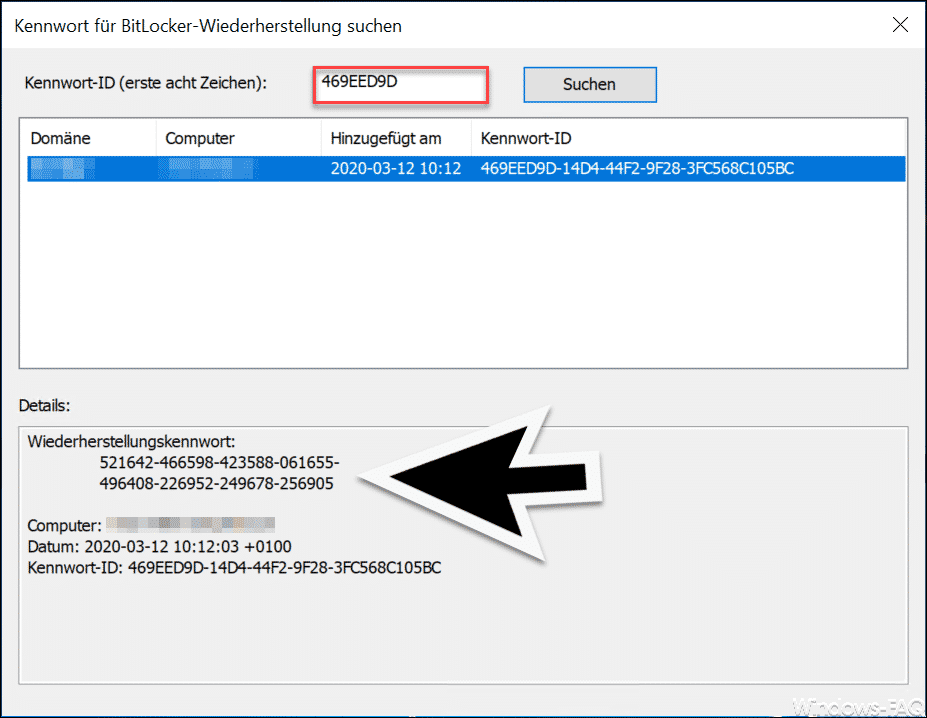Click recovery key line 521642-466598-423588-061655-
This screenshot has height=718, width=927.
tap(219, 463)
